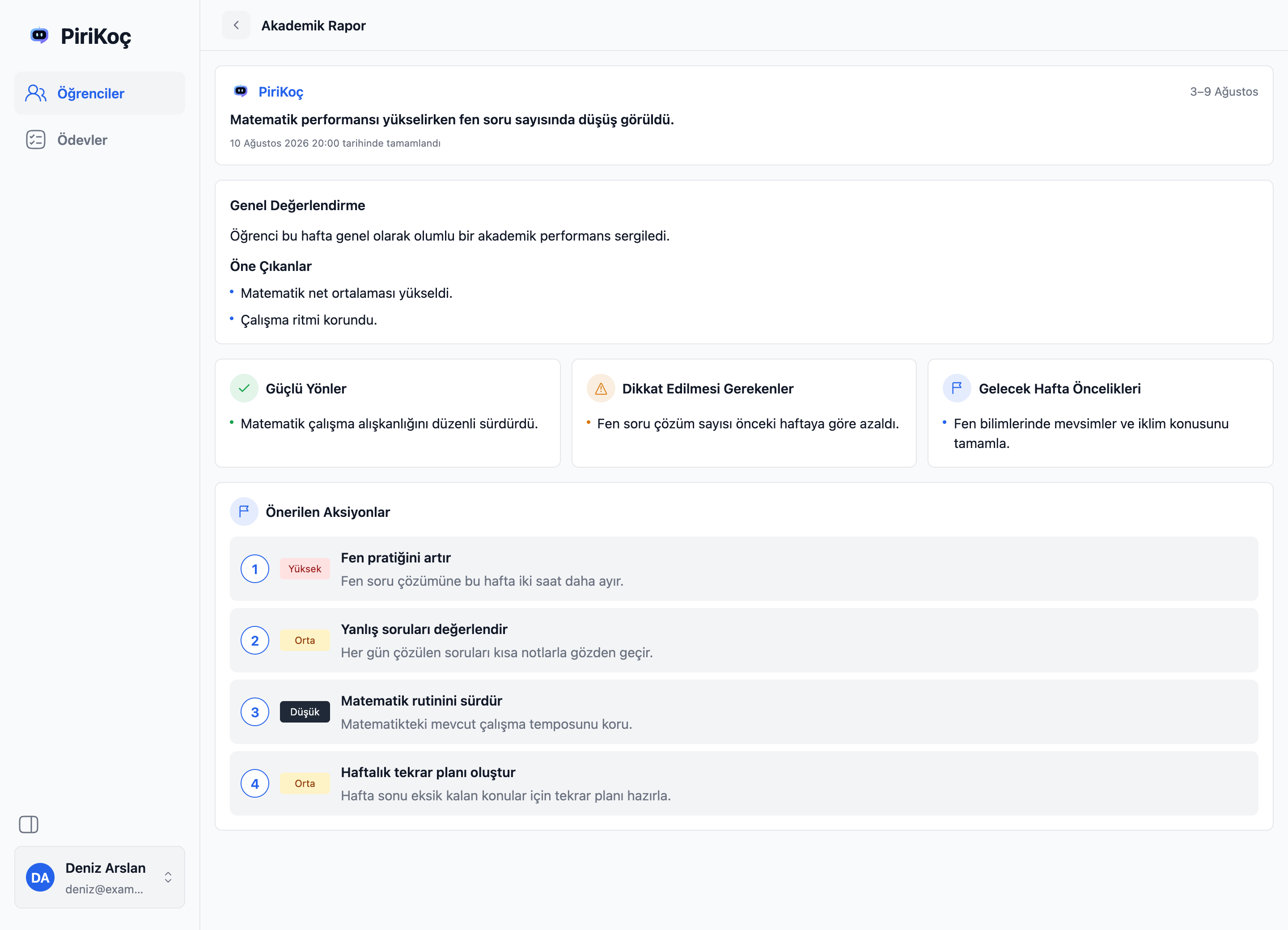This screenshot has height=930, width=1288.
Task: Toggle the sidebar collapse panel icon
Action: tap(28, 824)
